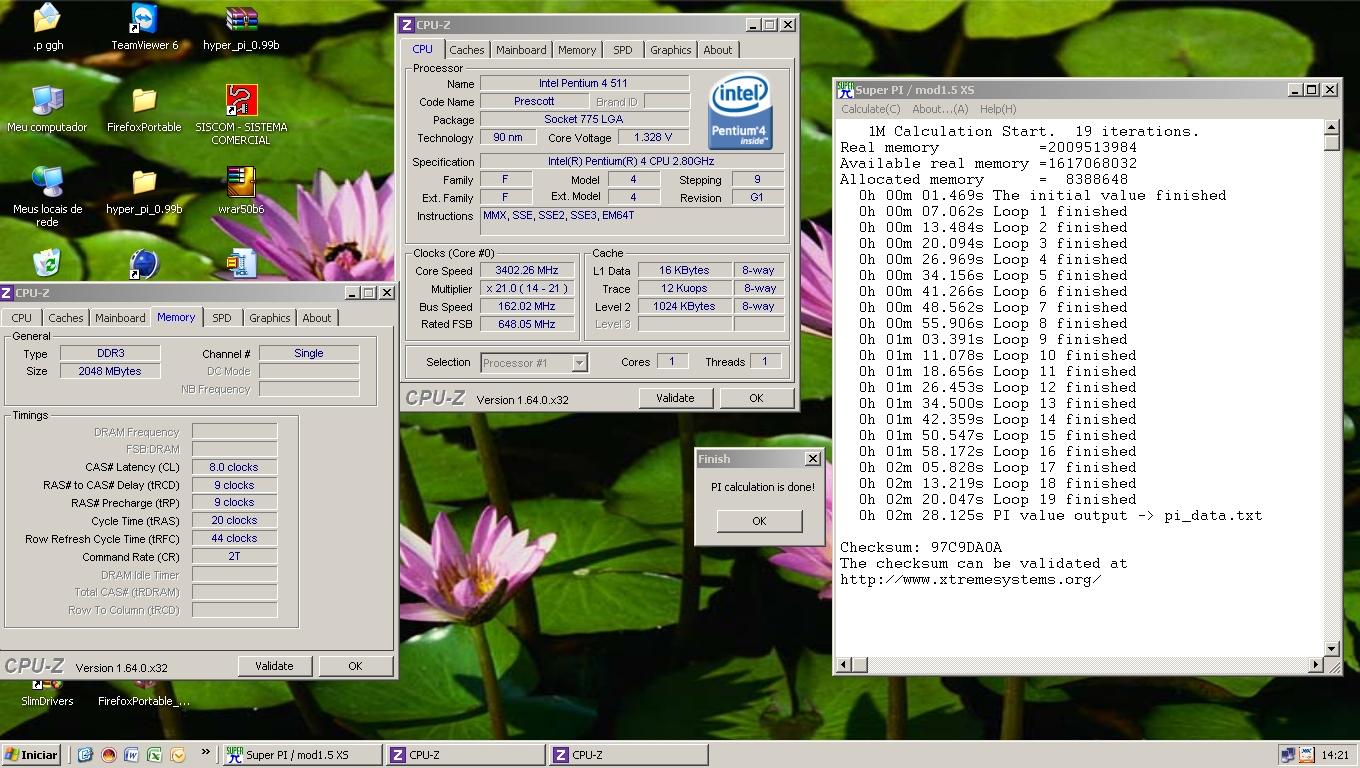
Task: Launch the orange clock quick launch icon
Action: 178,755
